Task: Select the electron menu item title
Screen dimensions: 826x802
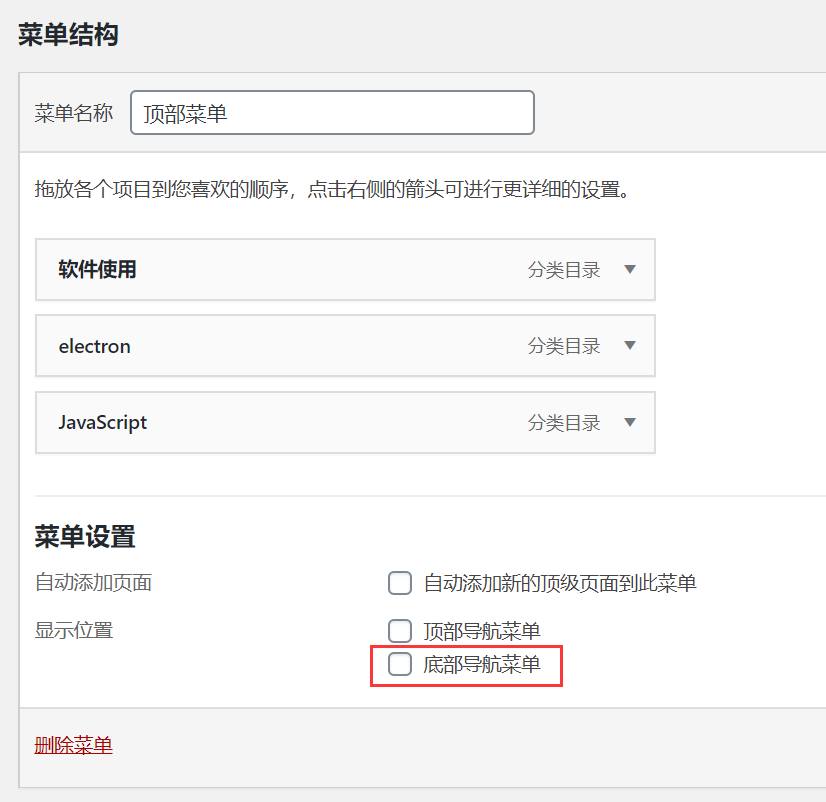Action: 94,346
